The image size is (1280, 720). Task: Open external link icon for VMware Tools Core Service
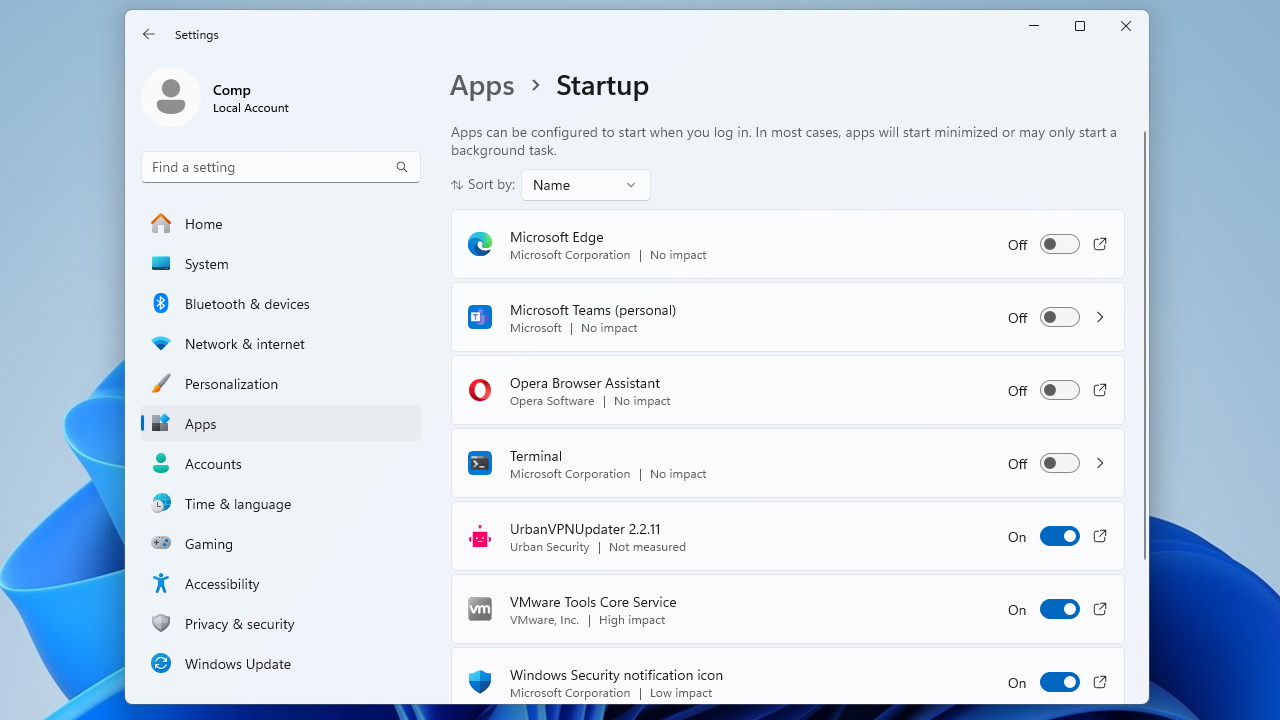point(1100,609)
